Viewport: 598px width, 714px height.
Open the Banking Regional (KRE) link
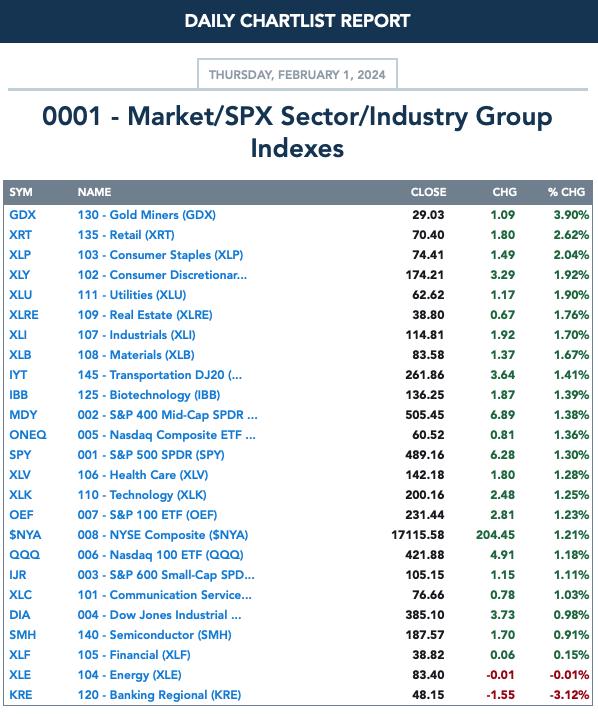coord(159,695)
